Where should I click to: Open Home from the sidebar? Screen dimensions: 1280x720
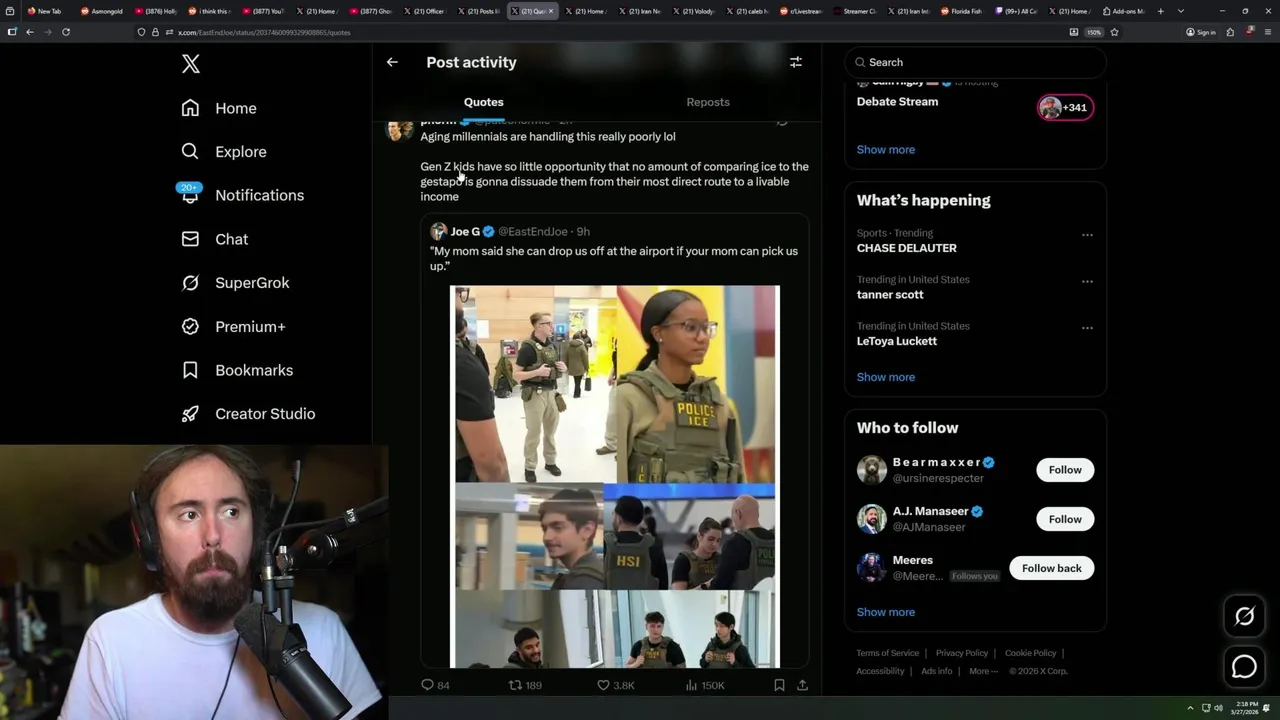coord(219,108)
